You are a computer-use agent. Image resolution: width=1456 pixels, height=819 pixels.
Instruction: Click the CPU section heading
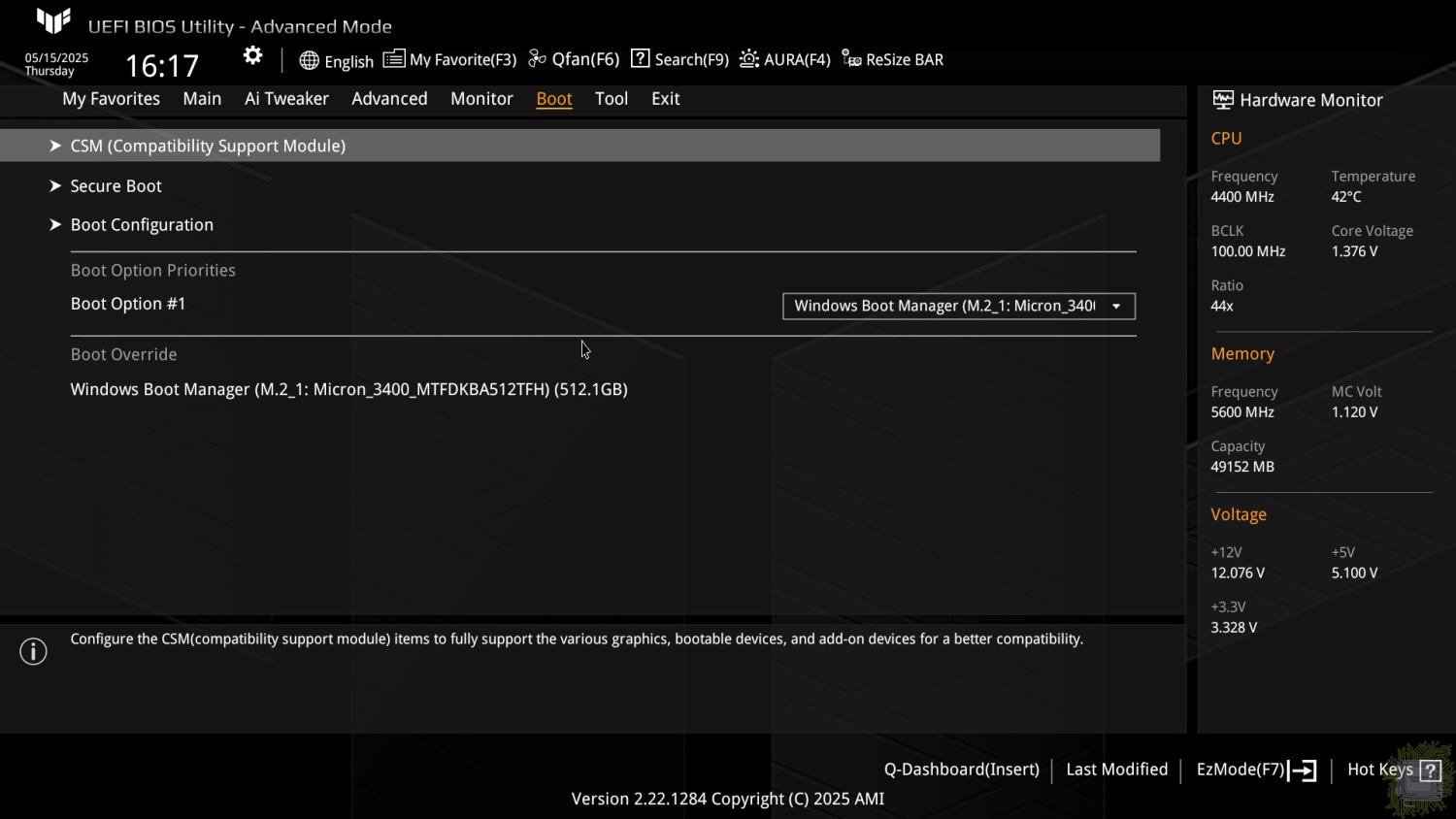pos(1226,139)
